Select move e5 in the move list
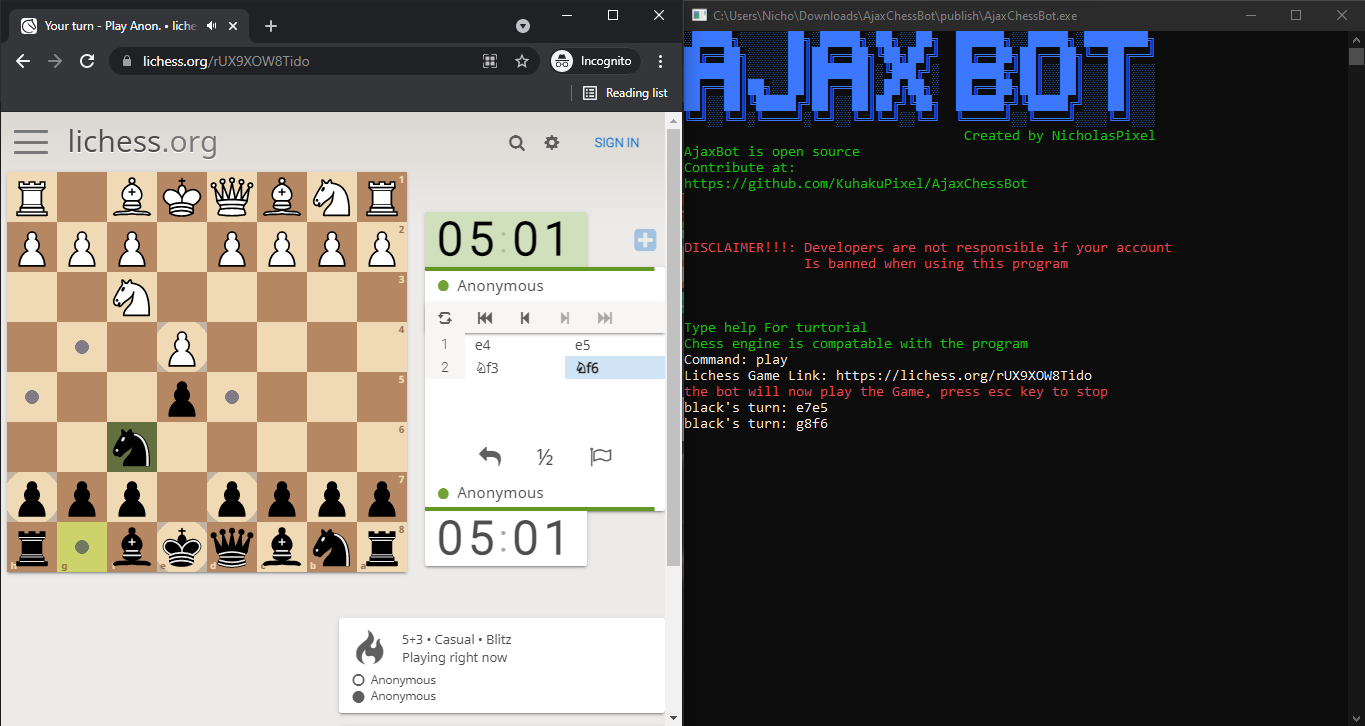The width and height of the screenshot is (1365, 726). pos(615,345)
